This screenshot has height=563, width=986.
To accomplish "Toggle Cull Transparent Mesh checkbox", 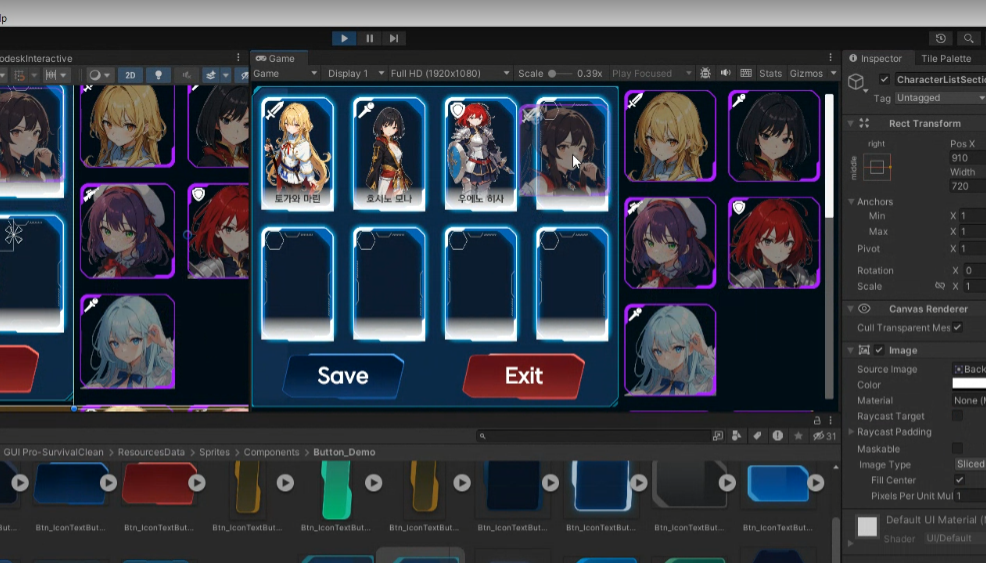I will click(957, 327).
